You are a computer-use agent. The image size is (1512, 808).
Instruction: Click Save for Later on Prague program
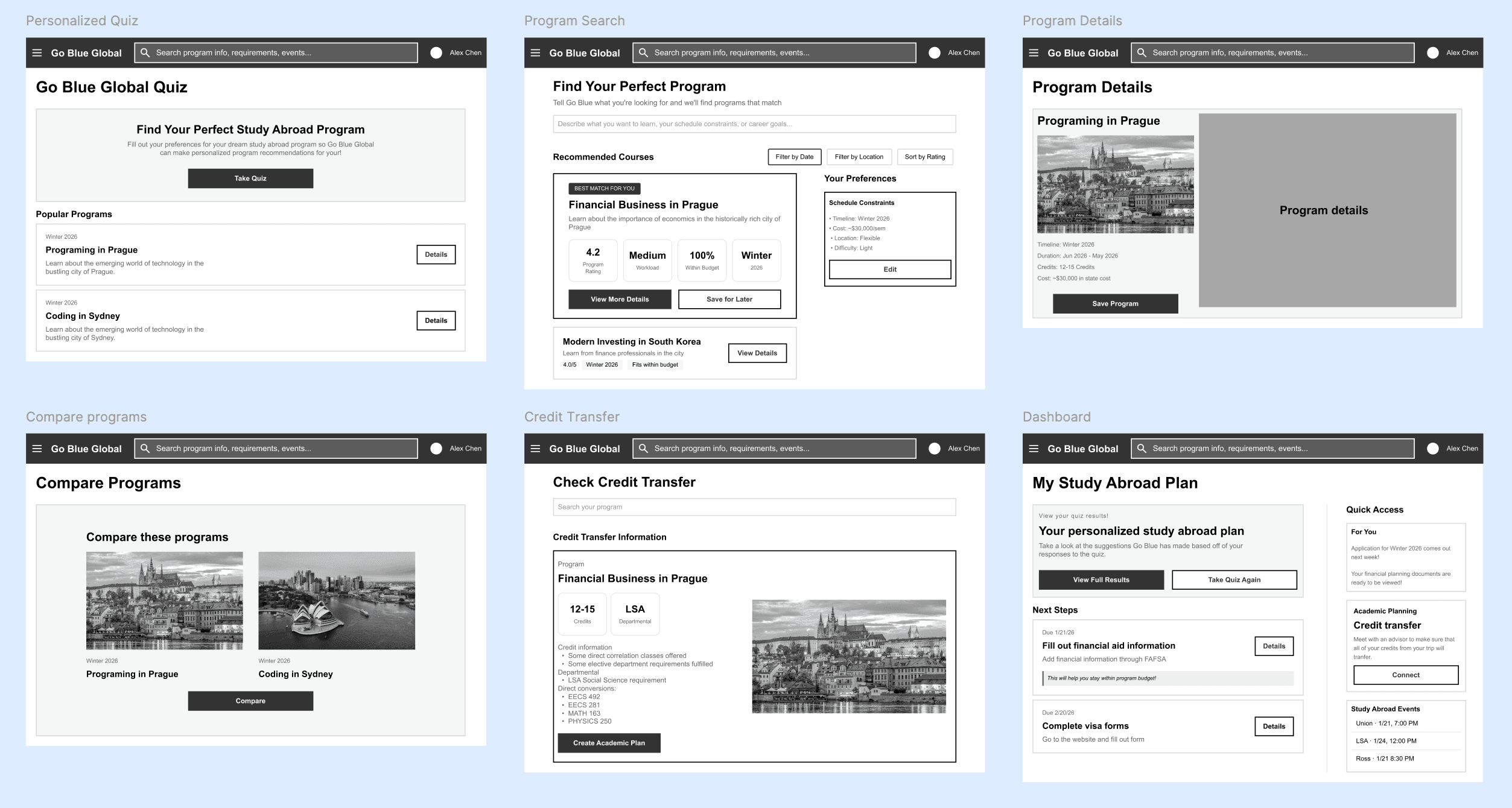pyautogui.click(x=729, y=299)
